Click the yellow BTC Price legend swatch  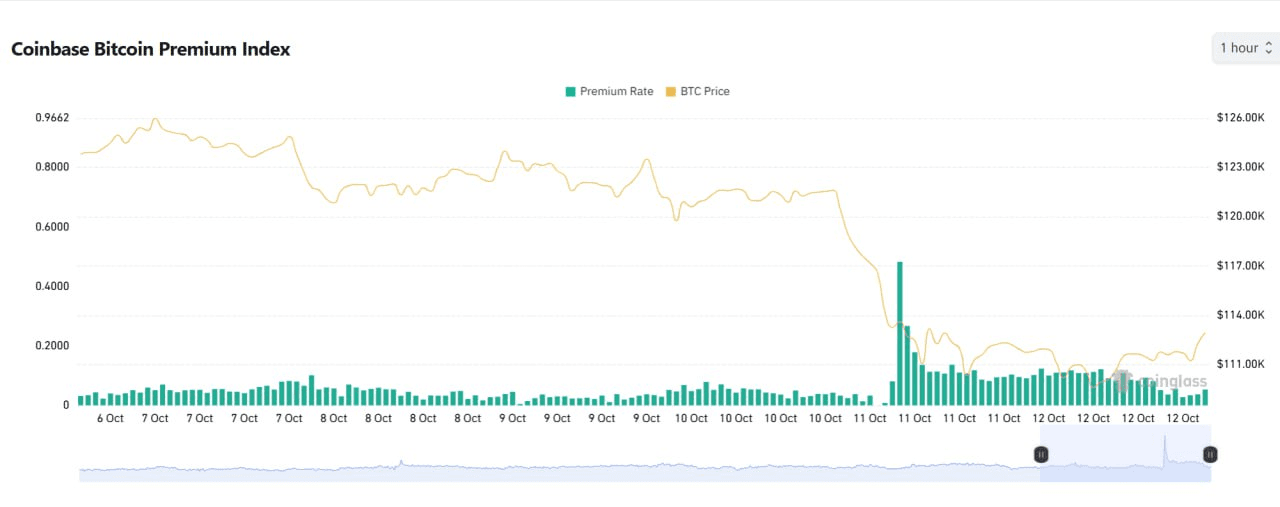click(x=672, y=91)
